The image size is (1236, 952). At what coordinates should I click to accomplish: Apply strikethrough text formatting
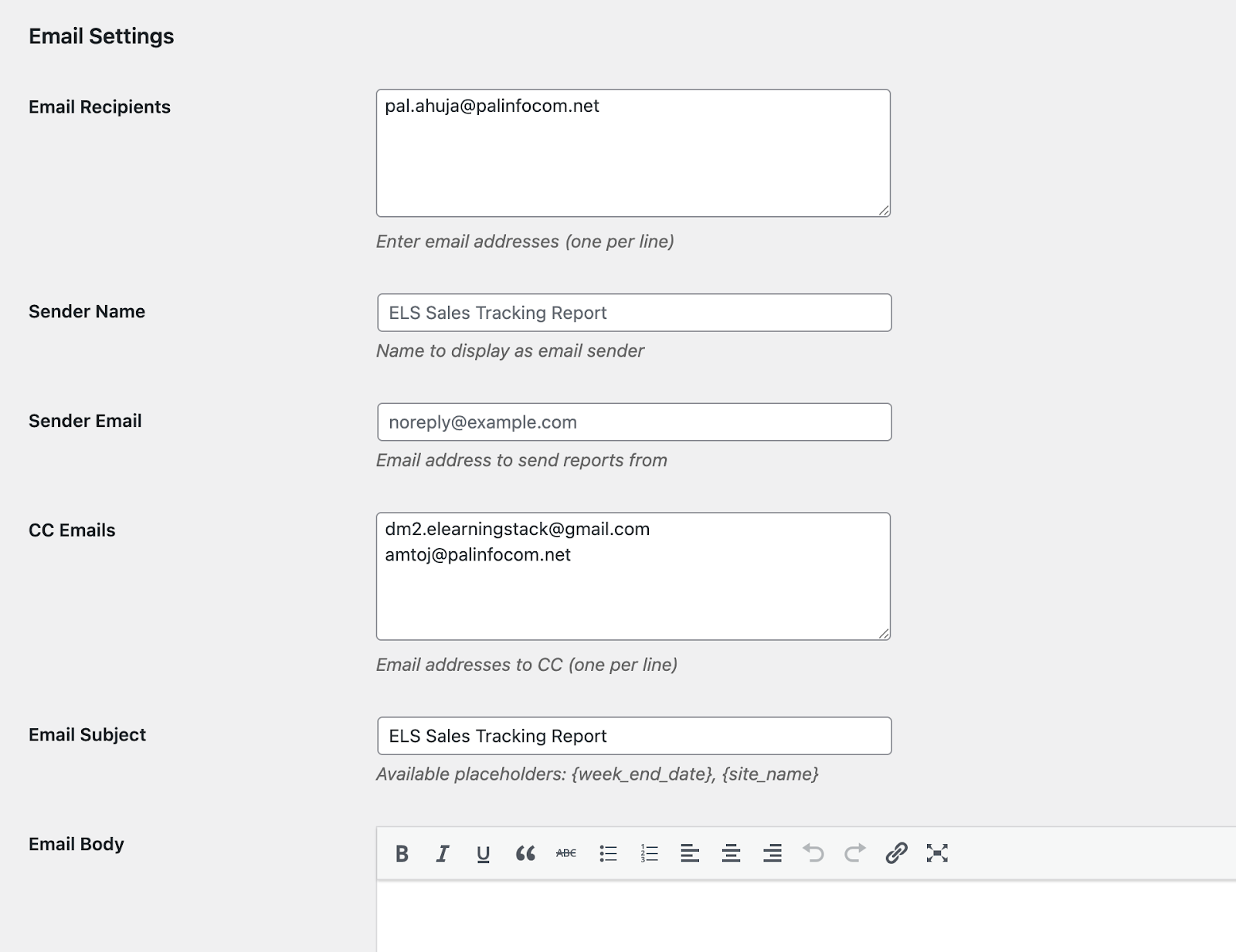pyautogui.click(x=566, y=853)
